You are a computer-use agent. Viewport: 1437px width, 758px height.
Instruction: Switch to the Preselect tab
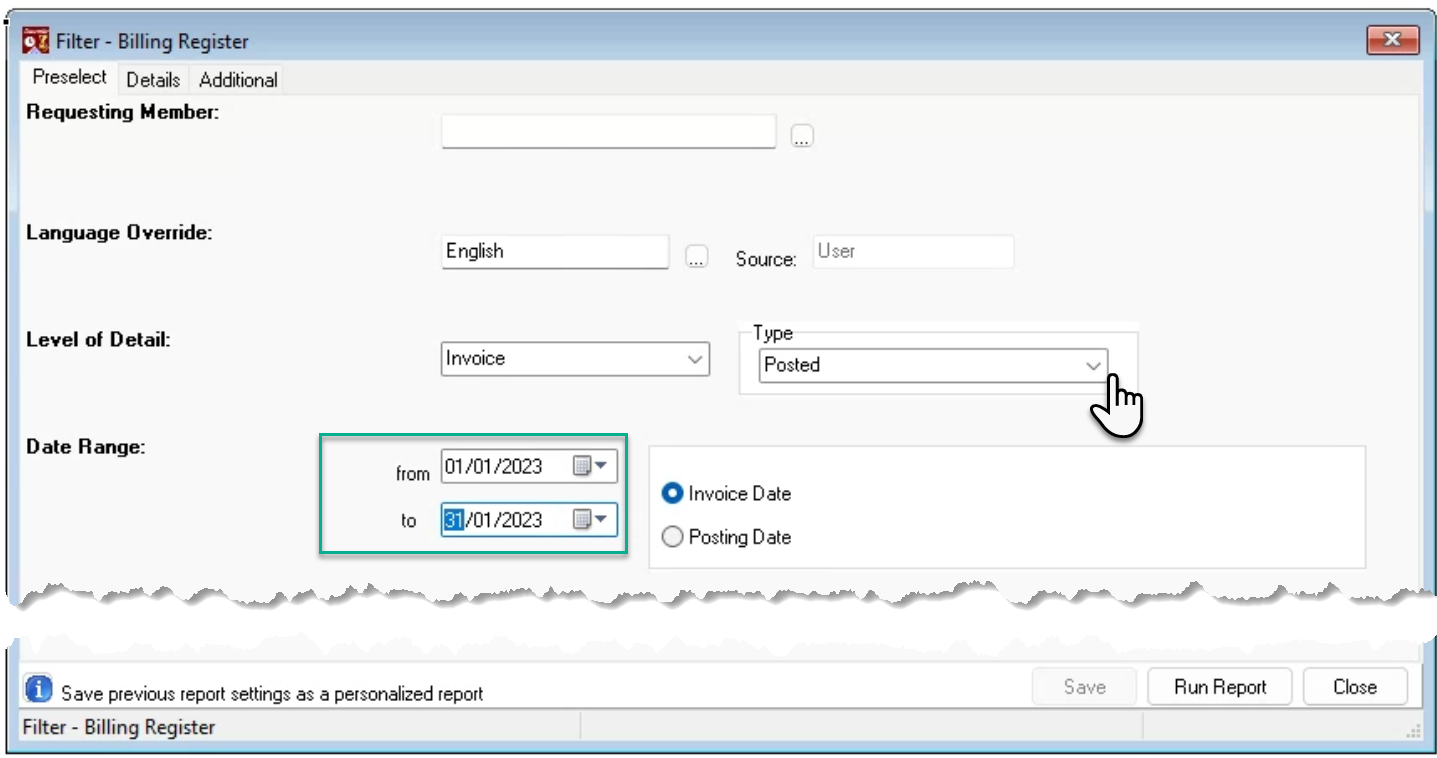coord(70,77)
